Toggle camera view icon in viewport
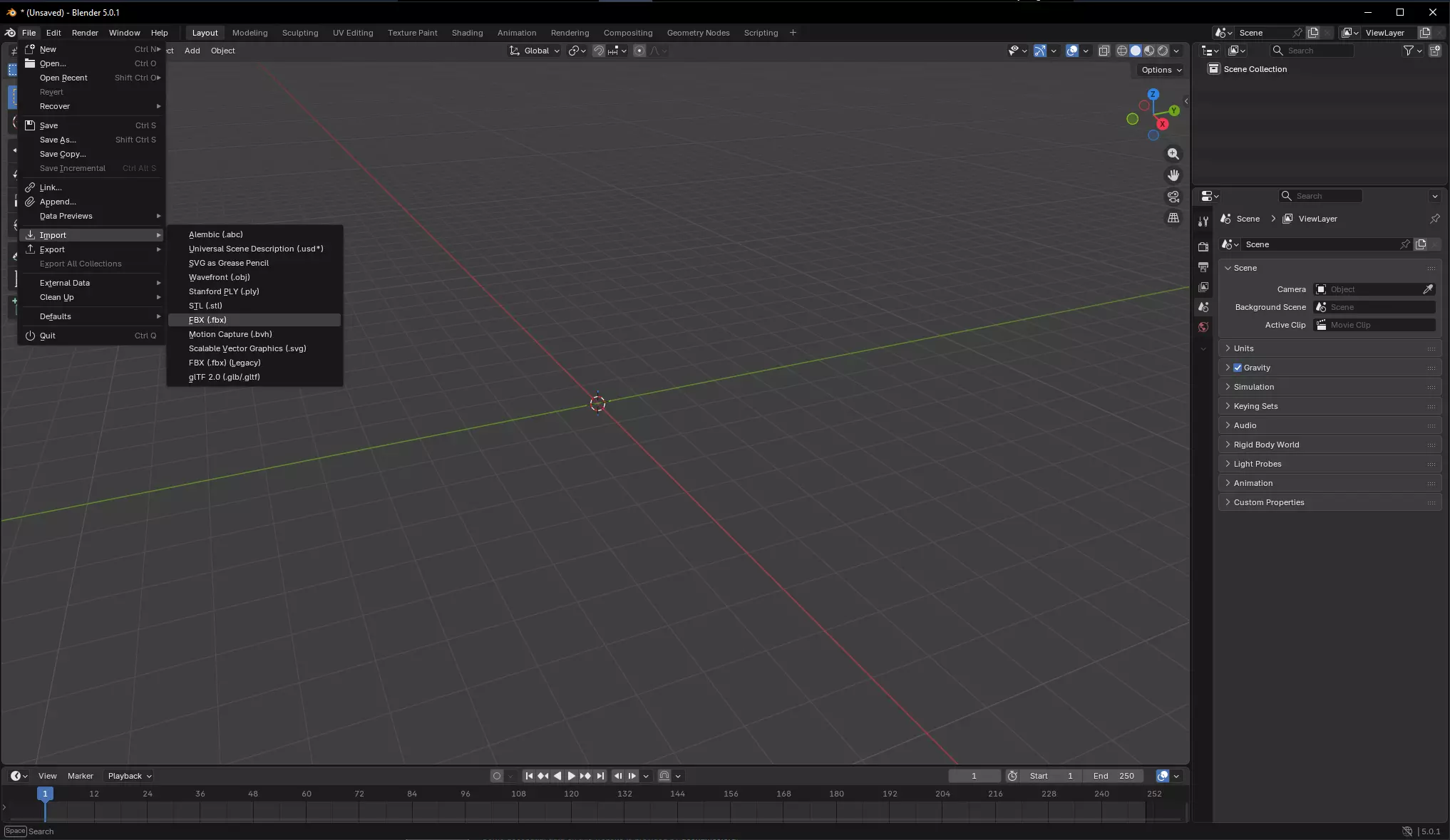 pyautogui.click(x=1173, y=197)
